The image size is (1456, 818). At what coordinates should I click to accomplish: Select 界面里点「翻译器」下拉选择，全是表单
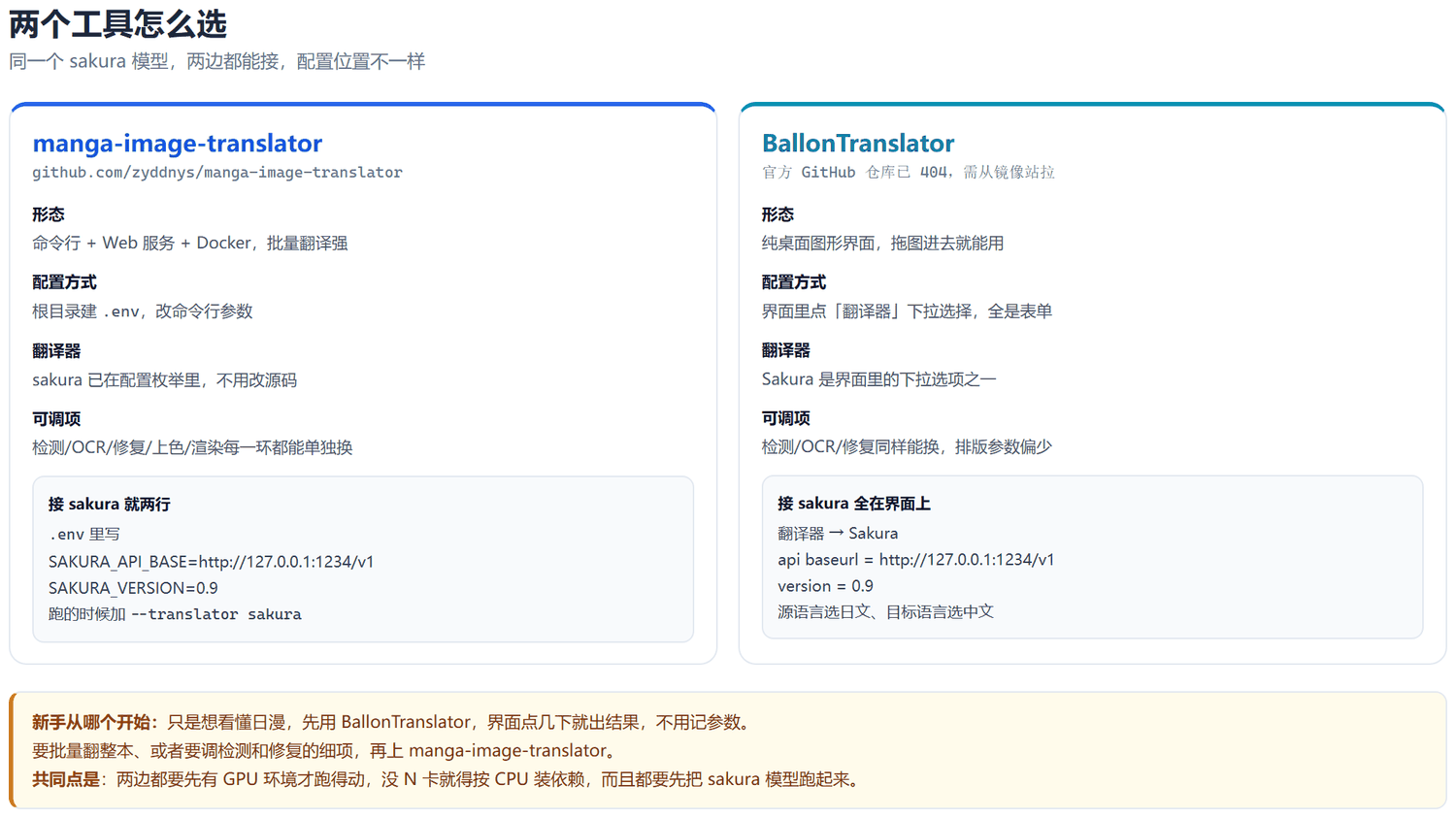pyautogui.click(x=907, y=311)
